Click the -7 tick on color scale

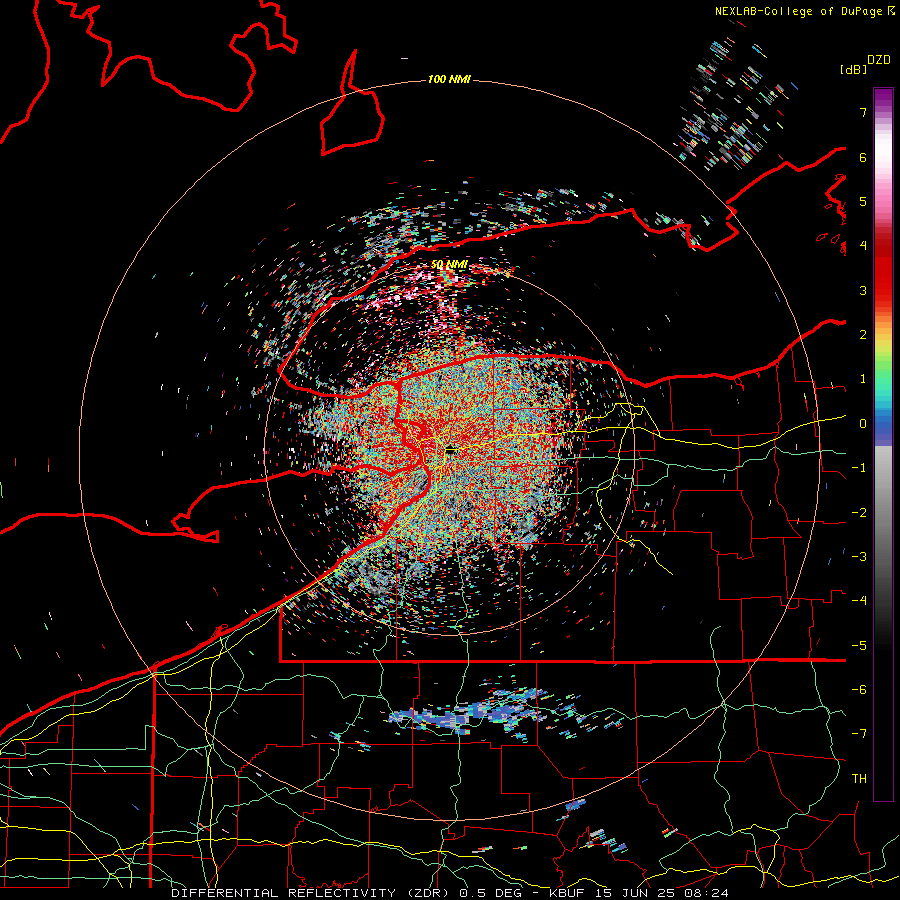859,734
